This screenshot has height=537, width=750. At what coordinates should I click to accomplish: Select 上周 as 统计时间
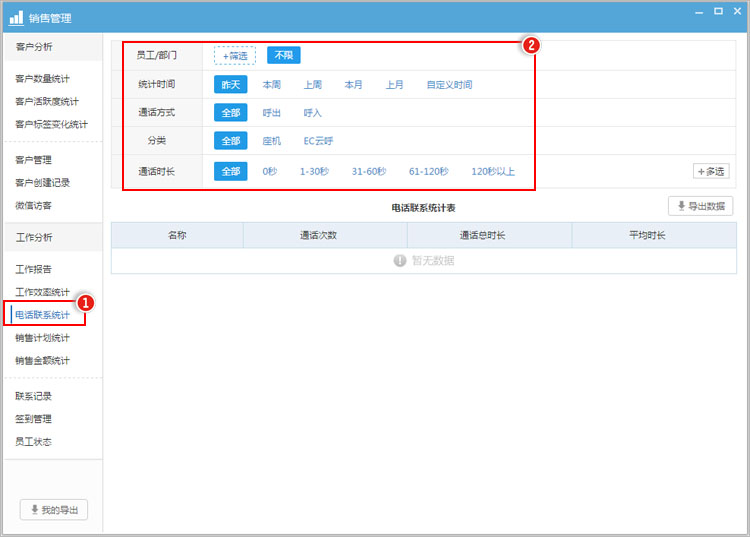313,85
